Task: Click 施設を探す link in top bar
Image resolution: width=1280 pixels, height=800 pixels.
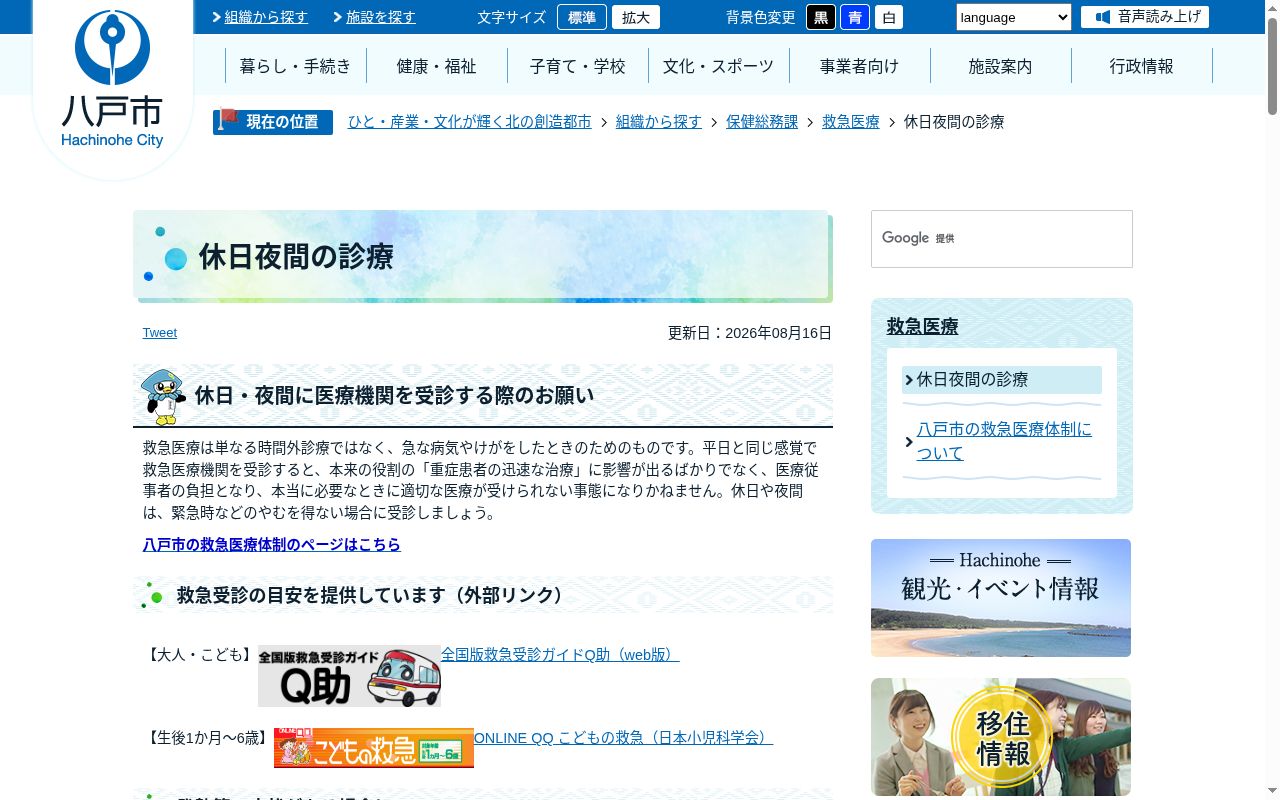Action: pyautogui.click(x=381, y=17)
